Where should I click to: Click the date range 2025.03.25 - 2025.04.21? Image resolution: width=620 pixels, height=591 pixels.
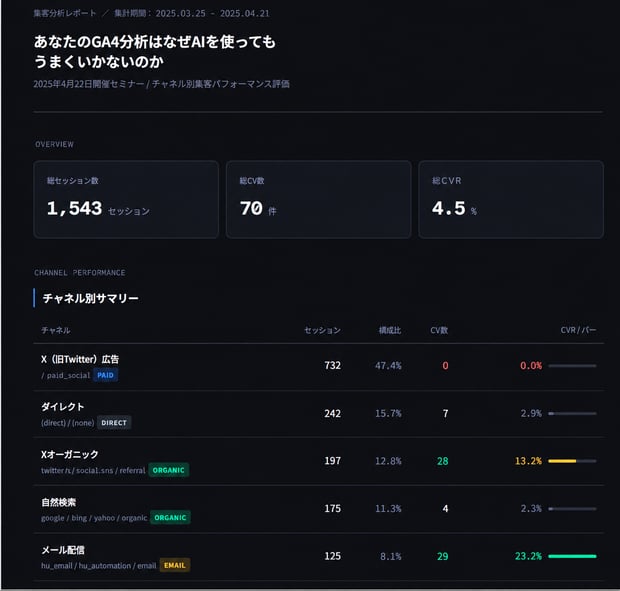coord(212,13)
